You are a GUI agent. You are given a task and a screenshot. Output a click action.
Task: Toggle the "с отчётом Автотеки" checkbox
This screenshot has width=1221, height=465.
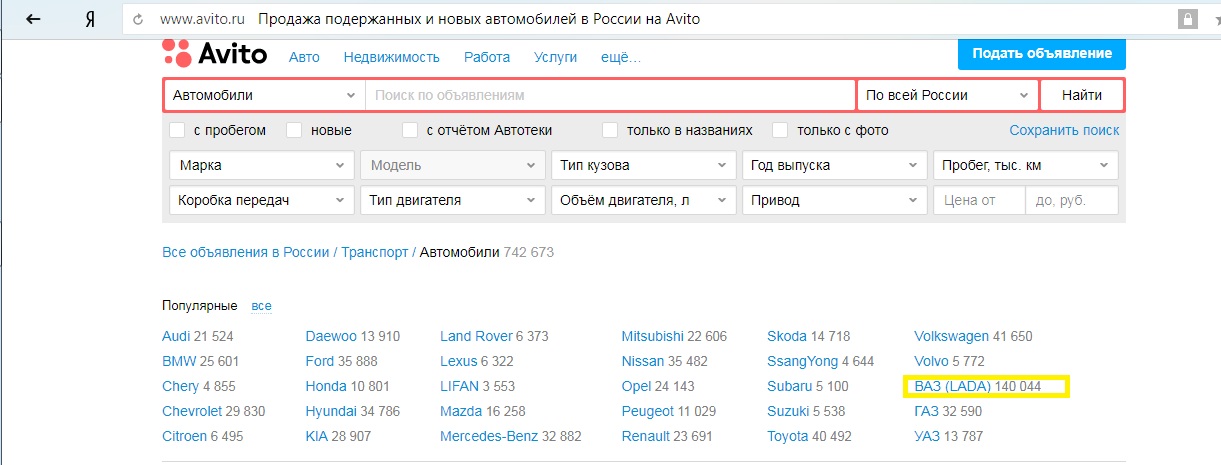(410, 130)
